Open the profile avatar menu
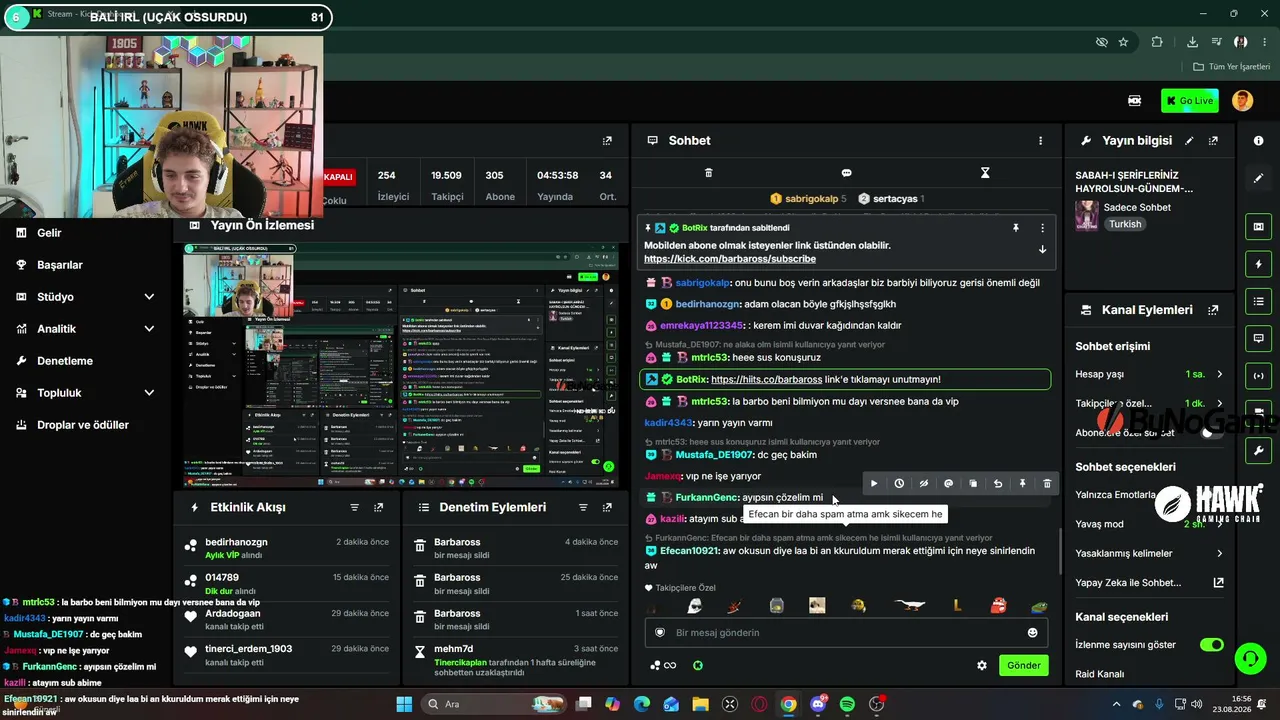Image resolution: width=1280 pixels, height=720 pixels. click(1242, 101)
